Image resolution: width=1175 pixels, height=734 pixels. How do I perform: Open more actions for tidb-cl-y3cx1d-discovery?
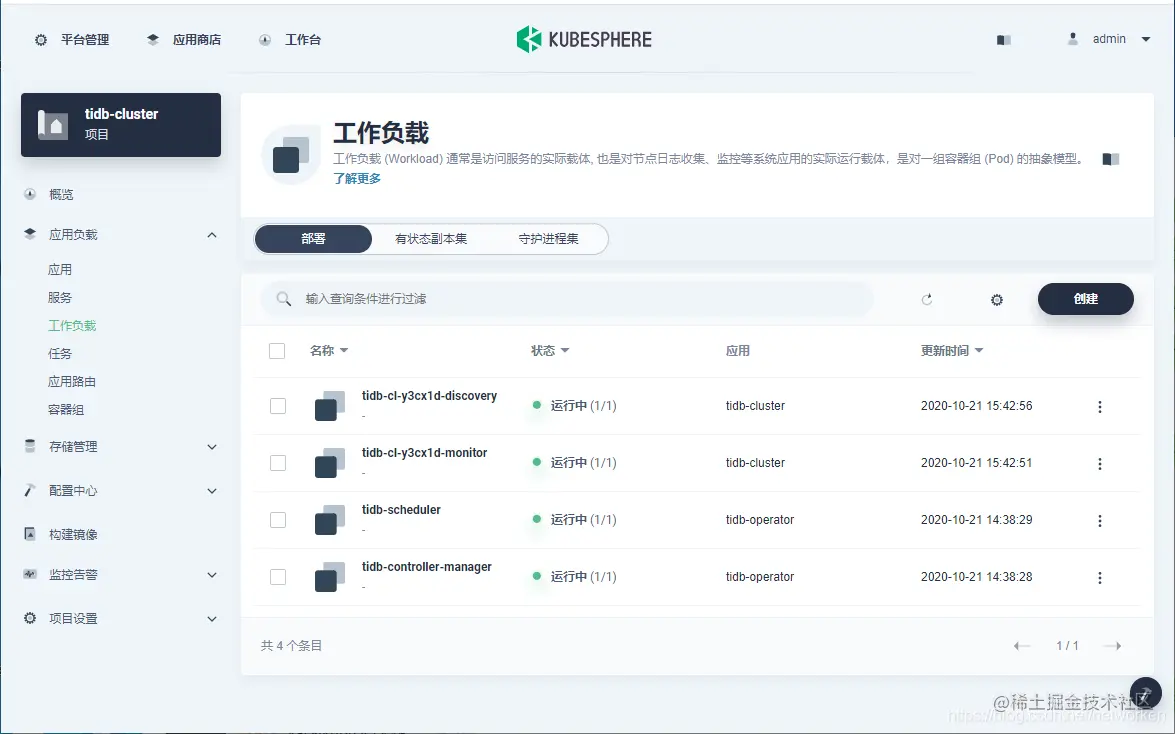point(1099,406)
